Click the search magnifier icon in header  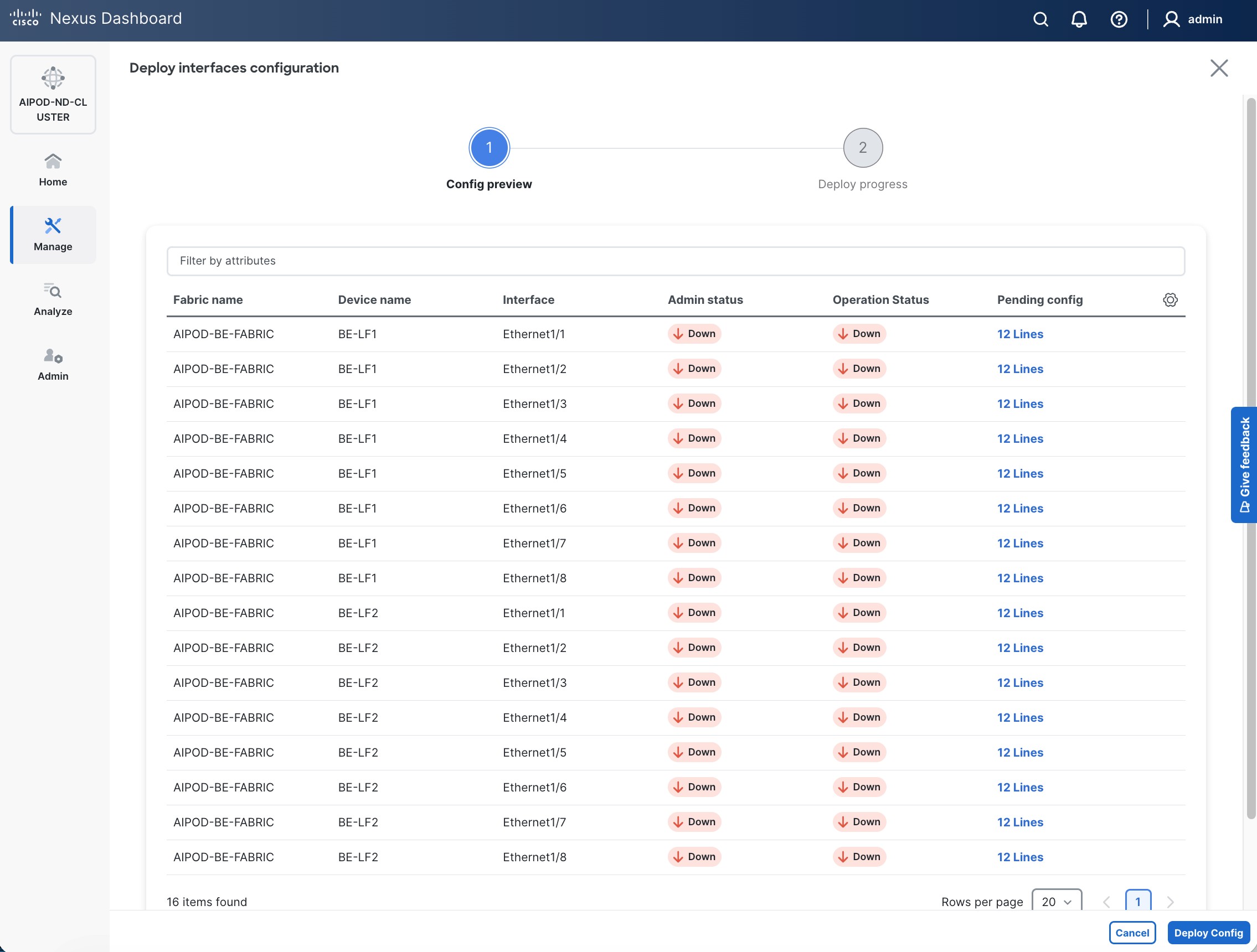click(x=1040, y=19)
